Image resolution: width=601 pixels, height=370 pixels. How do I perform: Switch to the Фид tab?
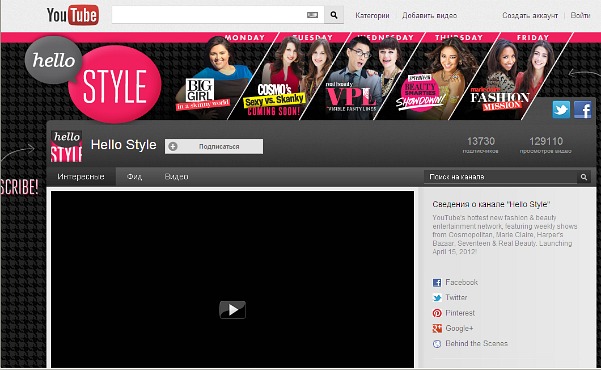[134, 177]
